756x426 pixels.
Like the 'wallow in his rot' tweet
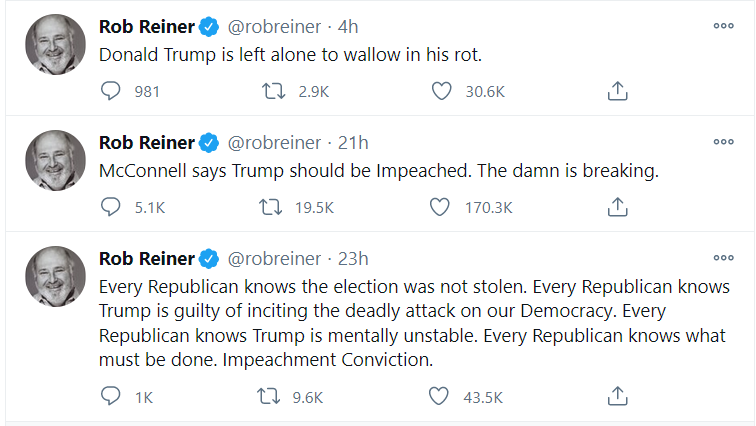pyautogui.click(x=440, y=91)
